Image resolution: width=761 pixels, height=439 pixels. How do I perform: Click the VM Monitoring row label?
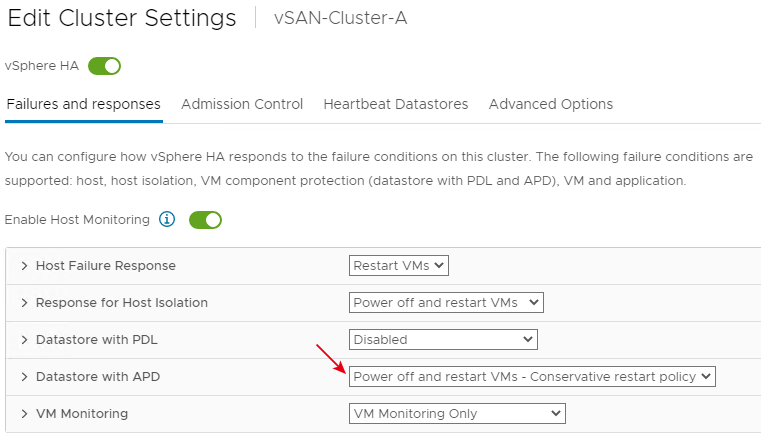tap(82, 414)
